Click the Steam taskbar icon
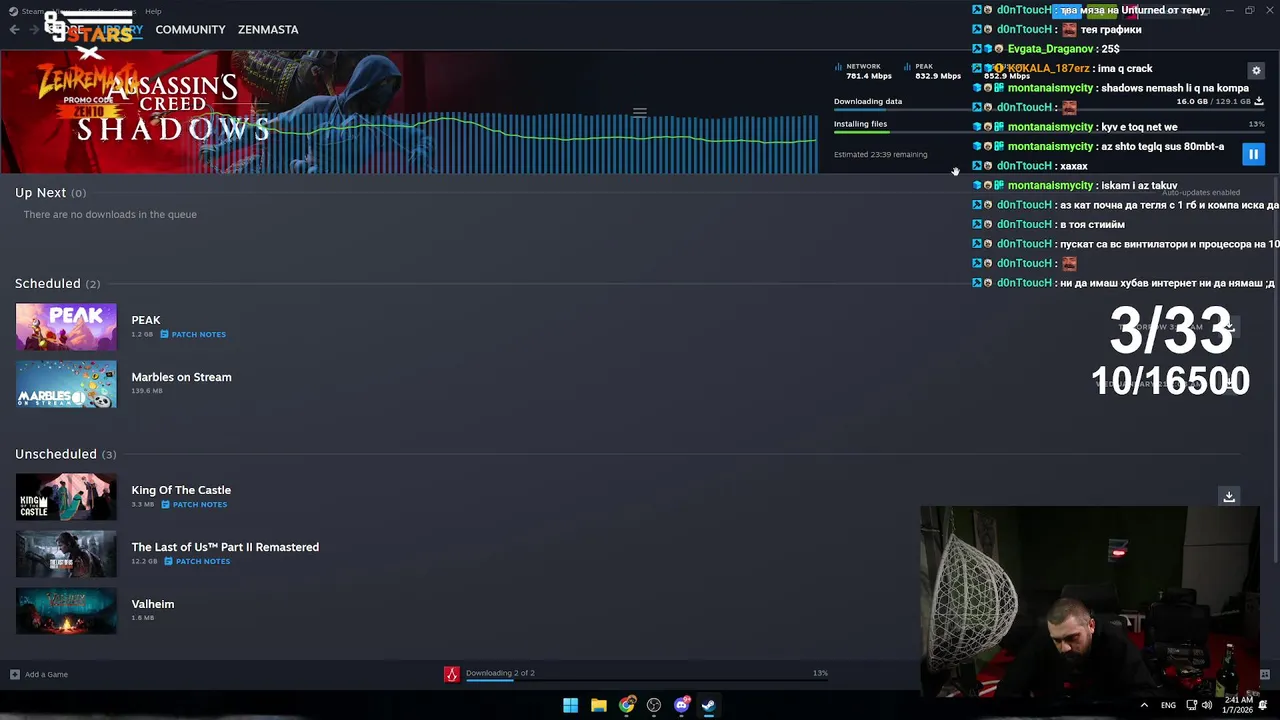The image size is (1280, 720). click(x=708, y=705)
